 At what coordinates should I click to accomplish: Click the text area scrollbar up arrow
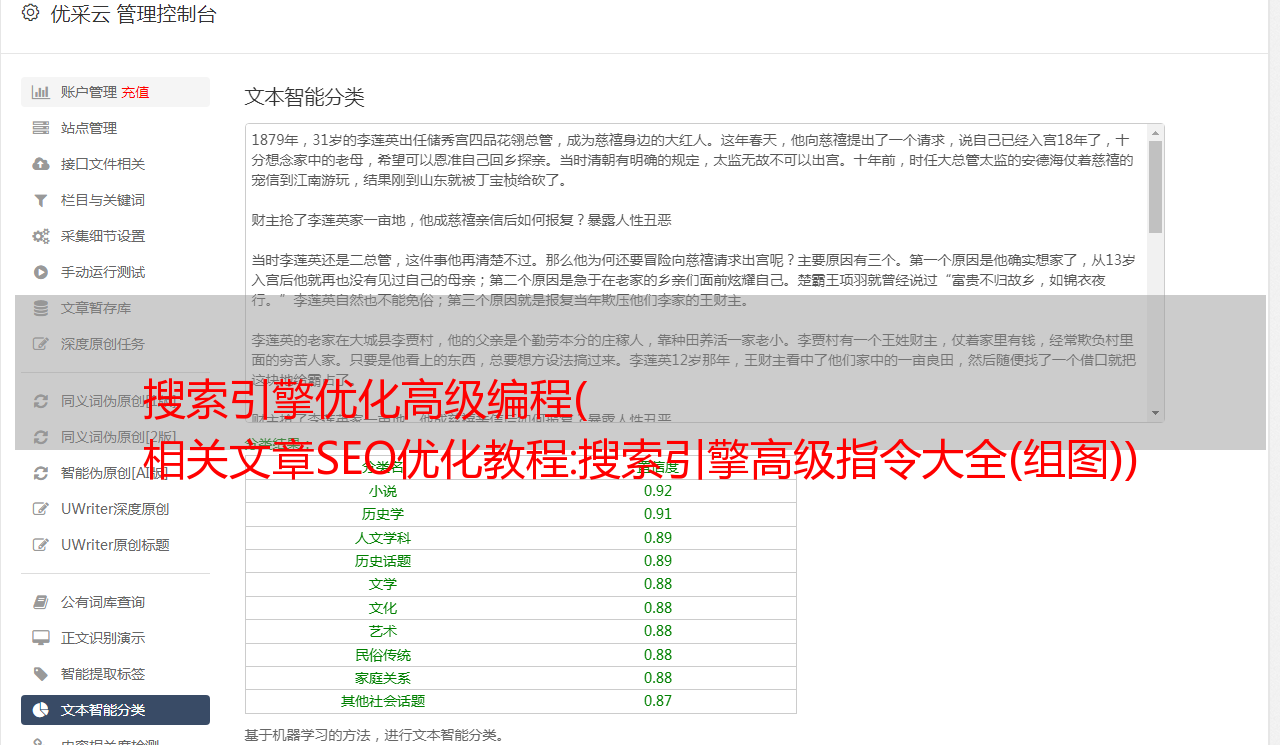click(1156, 132)
